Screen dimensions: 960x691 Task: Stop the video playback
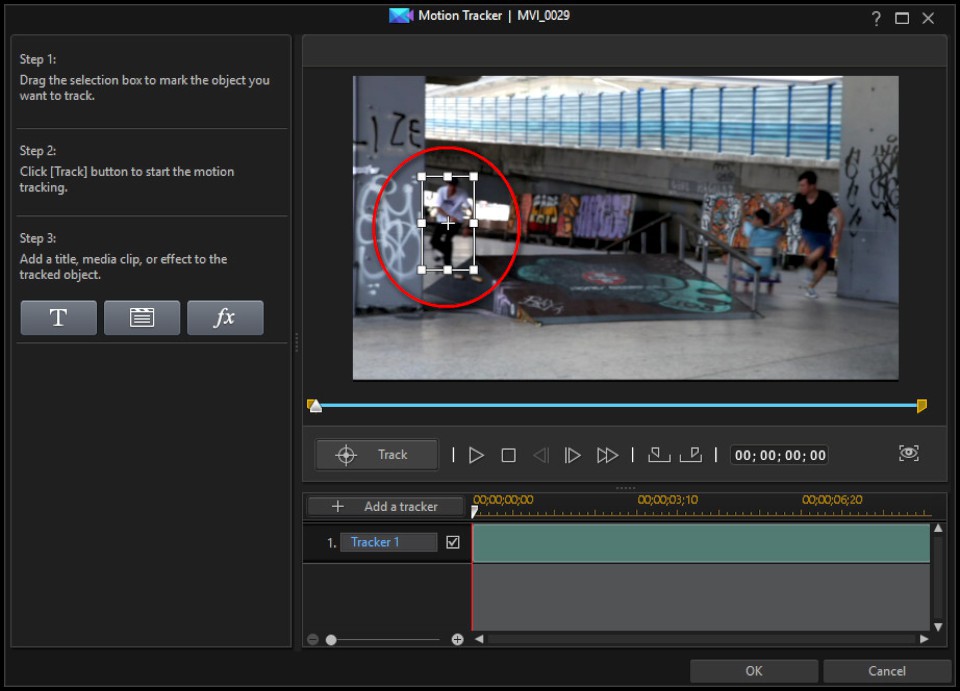pyautogui.click(x=508, y=455)
